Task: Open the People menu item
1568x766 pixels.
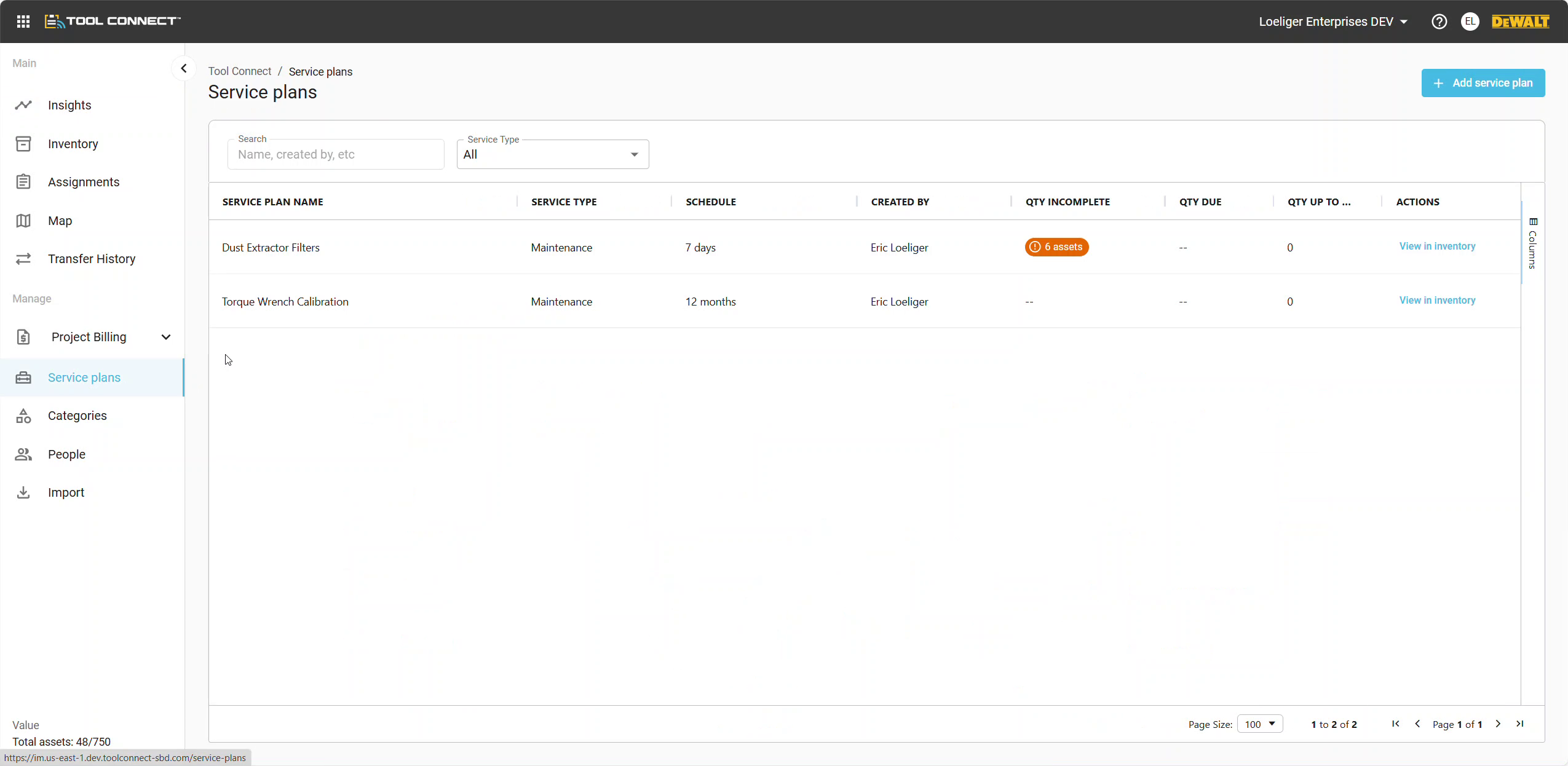Action: (x=92, y=454)
